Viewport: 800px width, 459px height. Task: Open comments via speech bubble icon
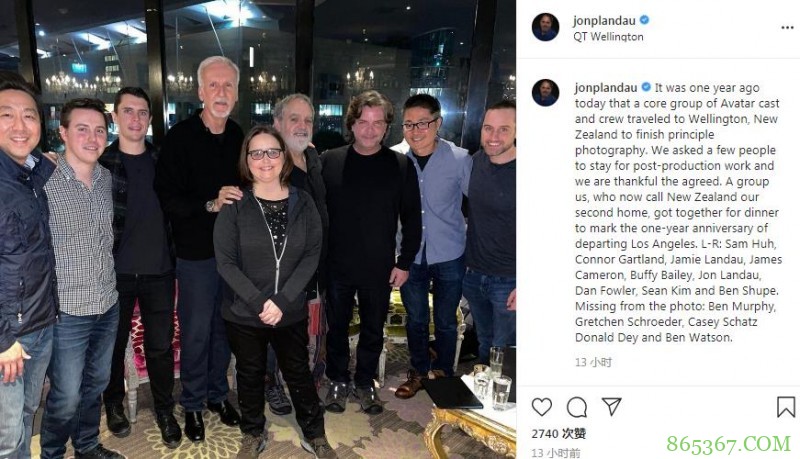tap(577, 407)
